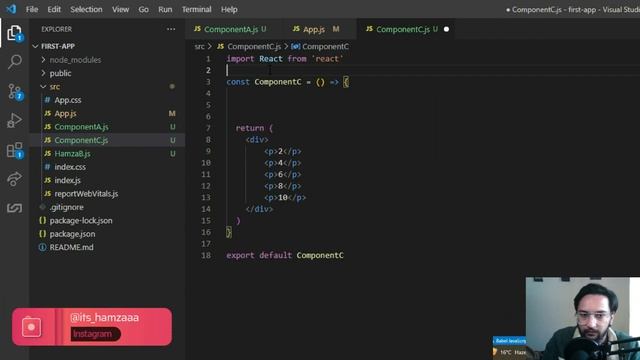Image resolution: width=640 pixels, height=360 pixels.
Task: Open the Go menu
Action: 143,9
